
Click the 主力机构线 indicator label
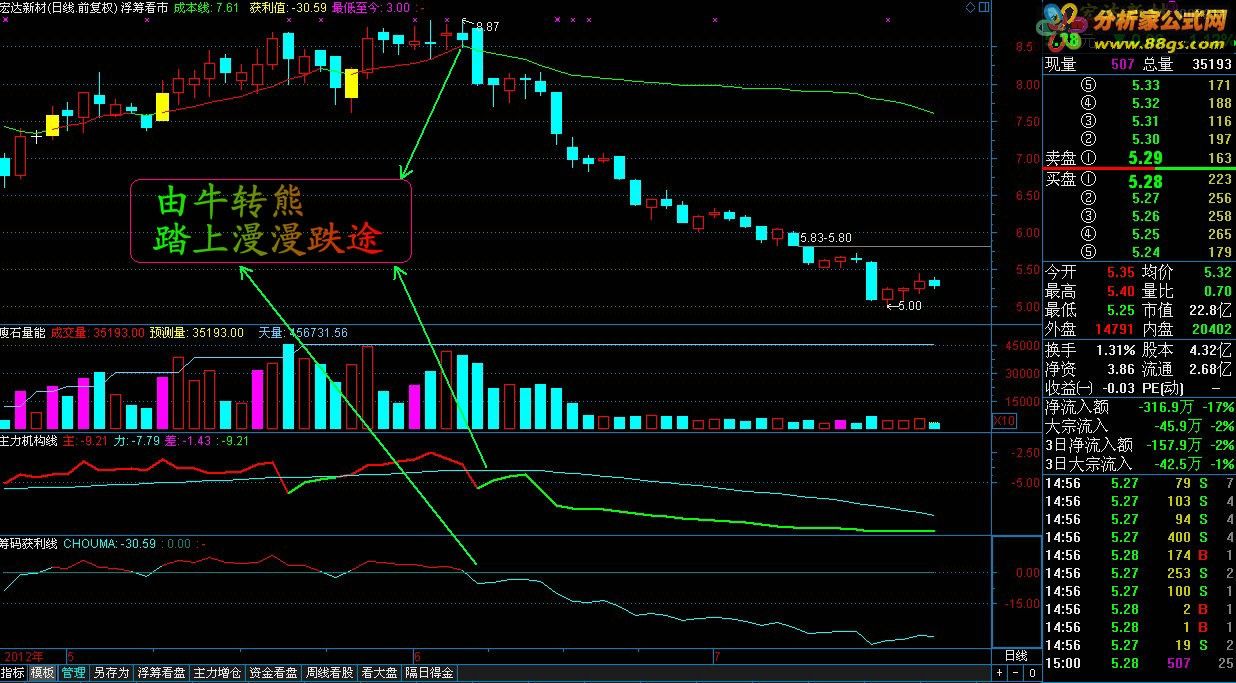click(30, 439)
